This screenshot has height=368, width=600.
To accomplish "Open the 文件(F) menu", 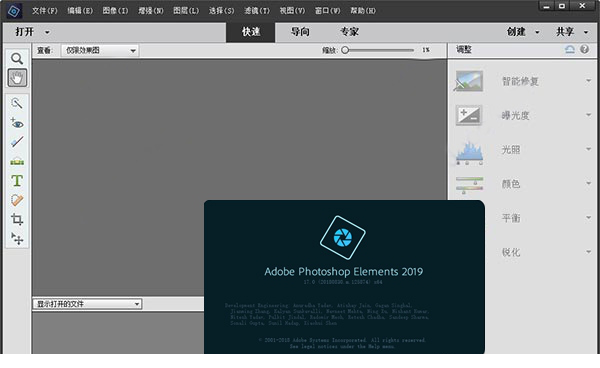I will pos(44,11).
